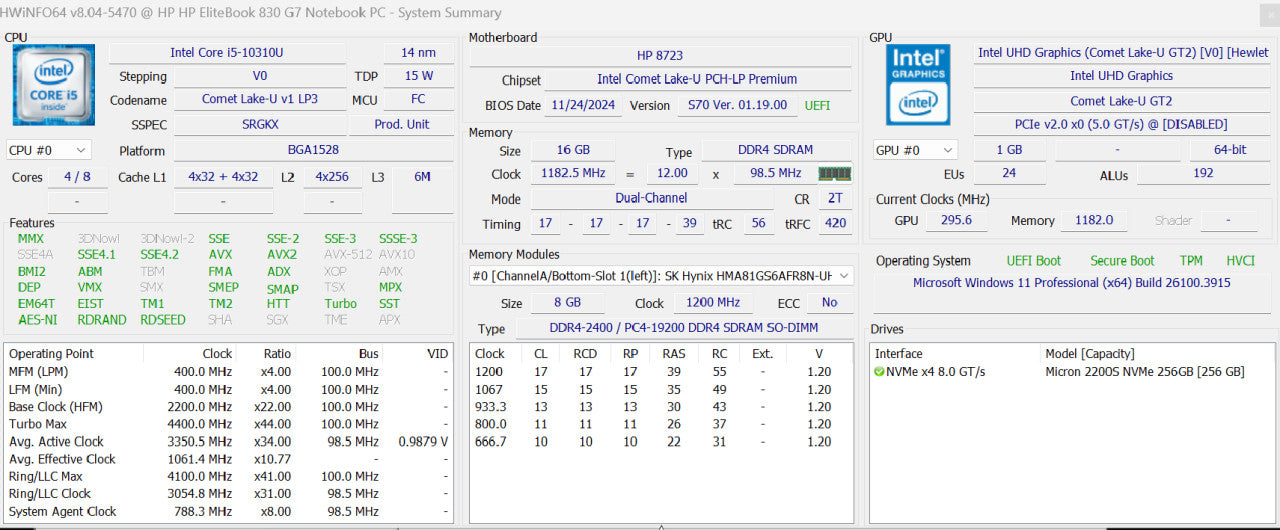Click the Comet Lake-U v1 LP3 codename
Screen dimensions: 1280x530
pos(260,100)
